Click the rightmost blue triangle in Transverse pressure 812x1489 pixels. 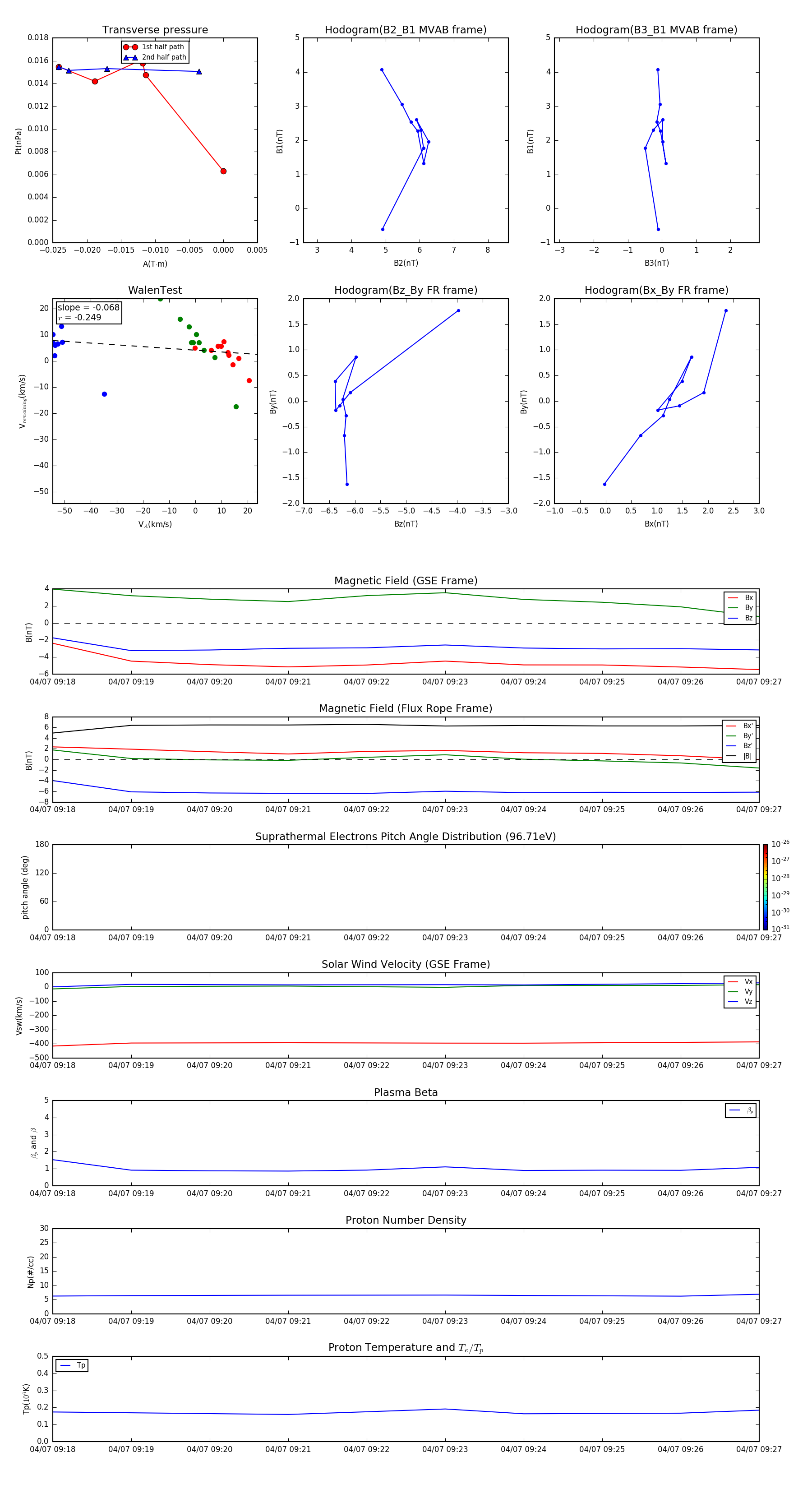(x=199, y=72)
